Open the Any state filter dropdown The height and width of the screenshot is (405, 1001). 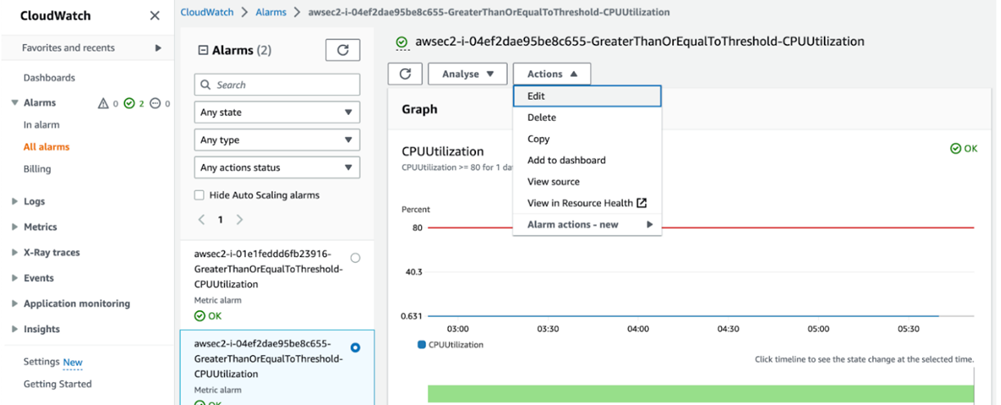pyautogui.click(x=277, y=112)
